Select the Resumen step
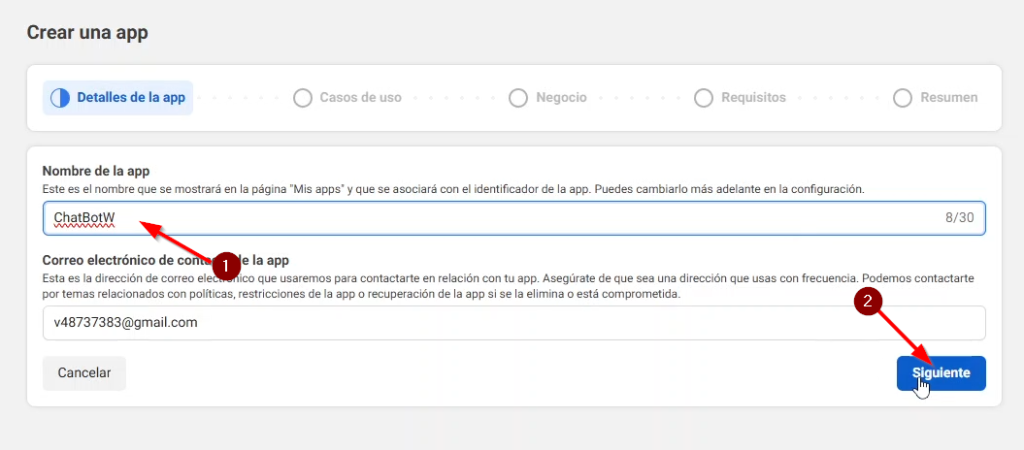The height and width of the screenshot is (450, 1024). (935, 98)
